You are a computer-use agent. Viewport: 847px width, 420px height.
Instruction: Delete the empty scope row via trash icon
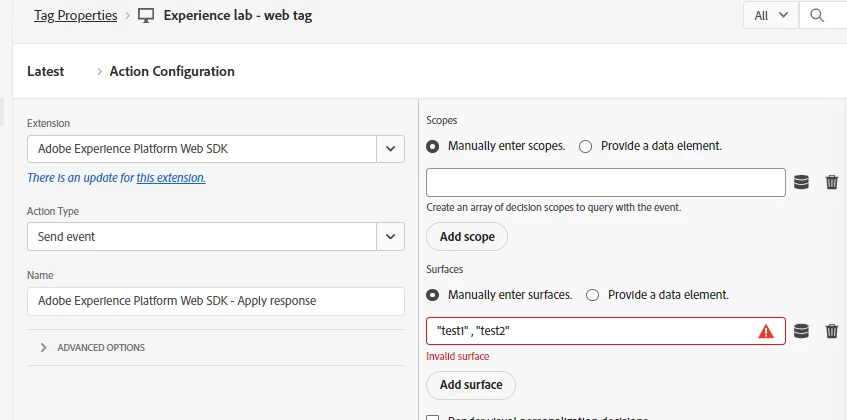pos(832,182)
